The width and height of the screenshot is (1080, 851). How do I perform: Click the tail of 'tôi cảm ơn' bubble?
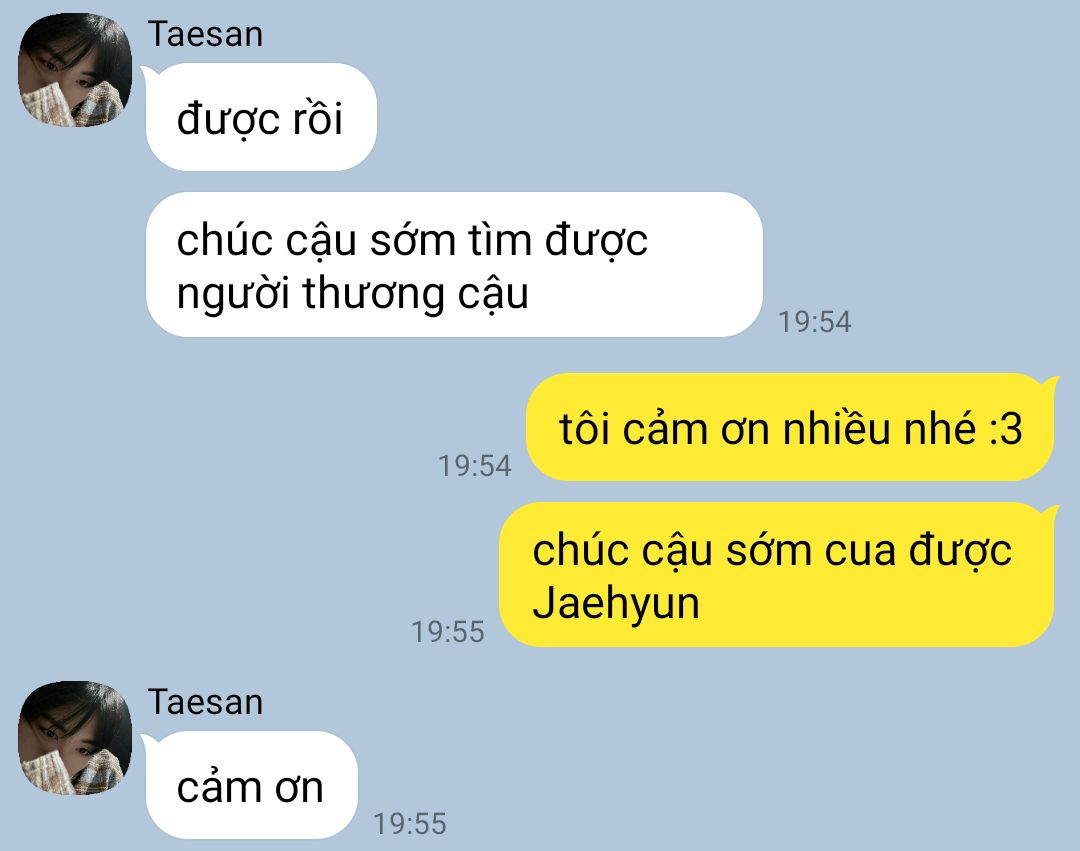point(1050,384)
